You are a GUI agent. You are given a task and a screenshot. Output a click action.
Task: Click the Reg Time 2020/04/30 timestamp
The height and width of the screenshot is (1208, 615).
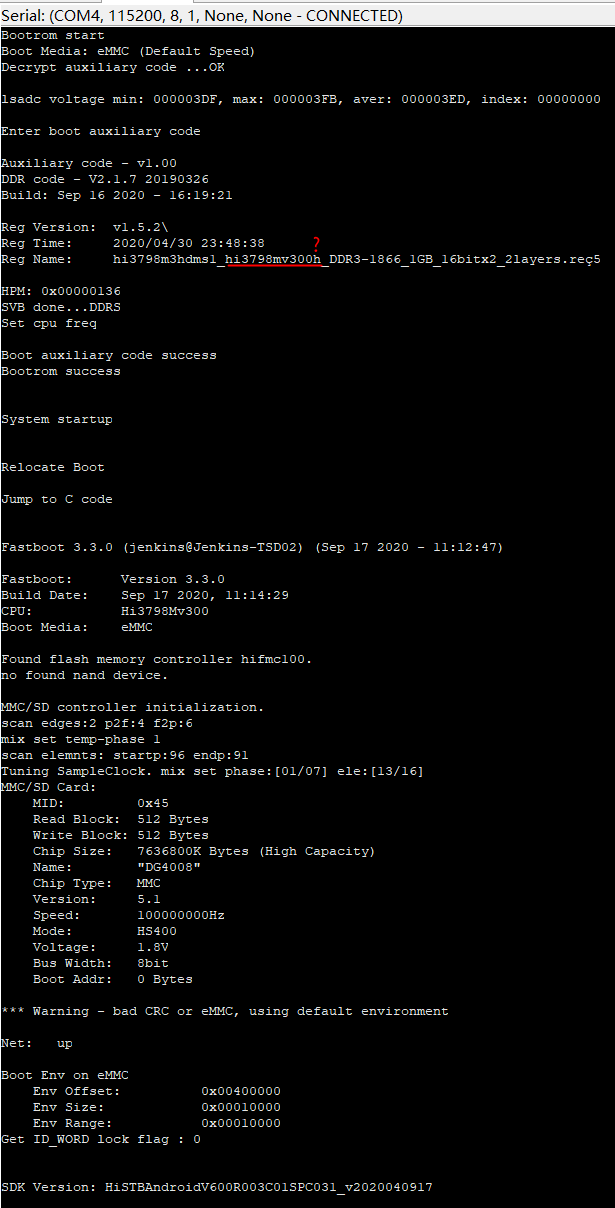189,243
